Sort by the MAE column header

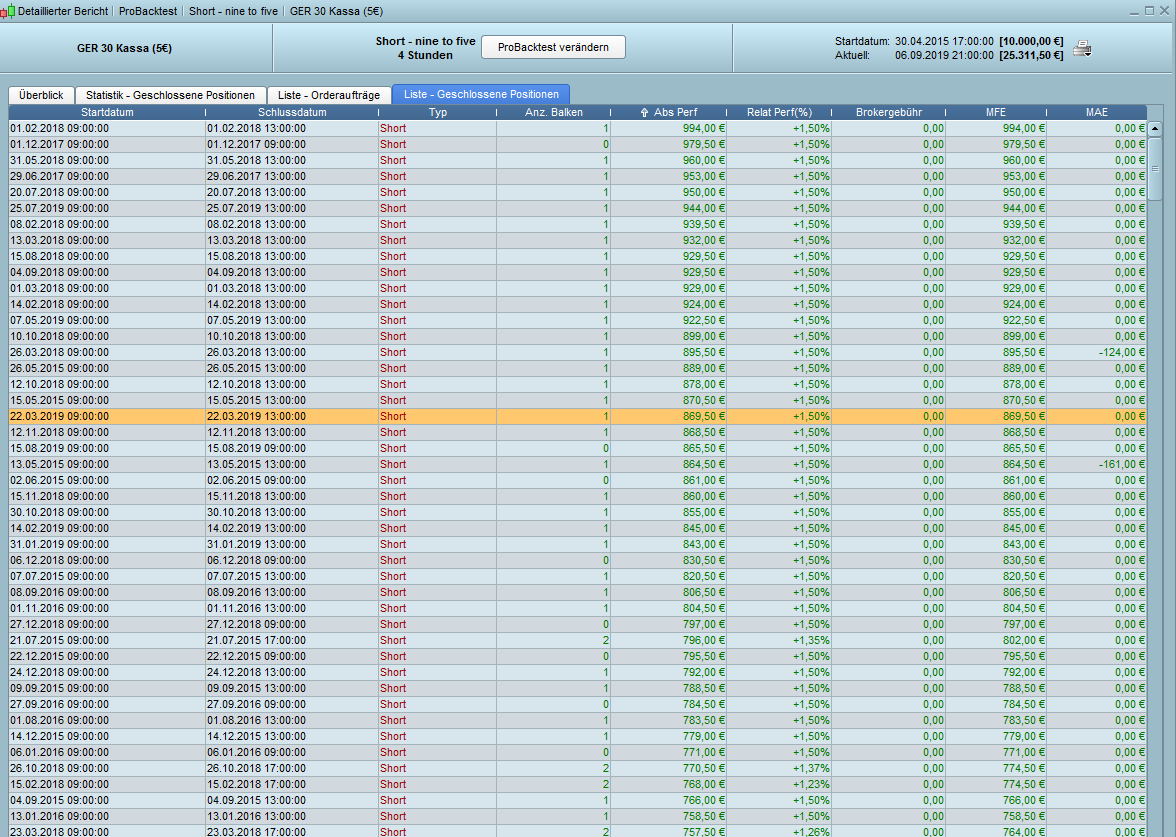click(x=1096, y=112)
